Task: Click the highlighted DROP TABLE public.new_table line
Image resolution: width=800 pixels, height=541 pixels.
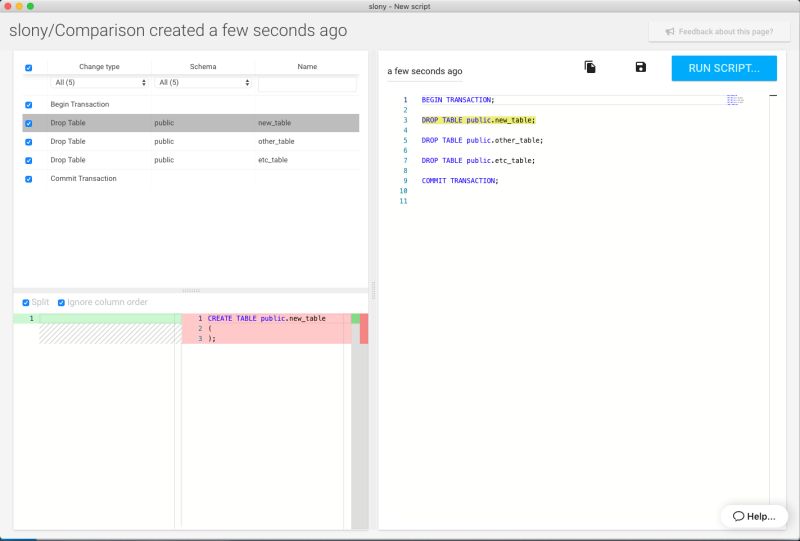Action: click(x=478, y=120)
